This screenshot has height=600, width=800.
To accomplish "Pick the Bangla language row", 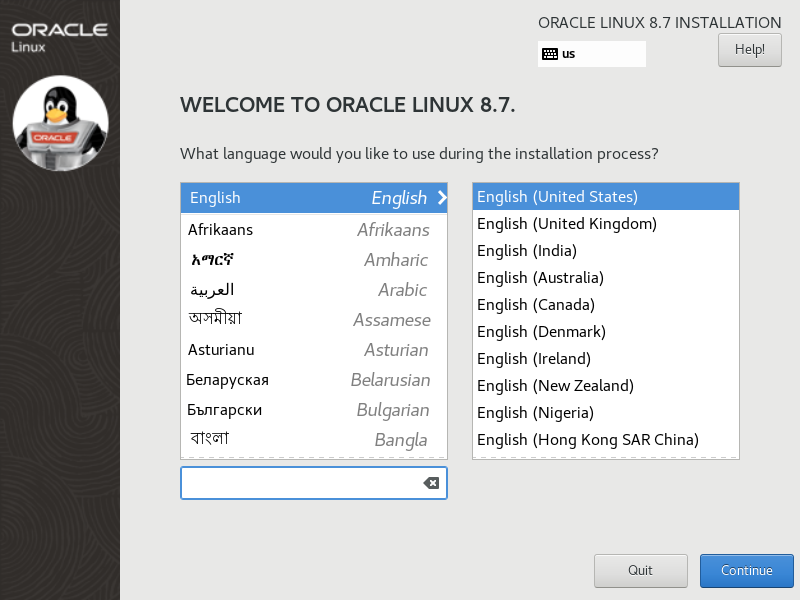I will (x=314, y=440).
